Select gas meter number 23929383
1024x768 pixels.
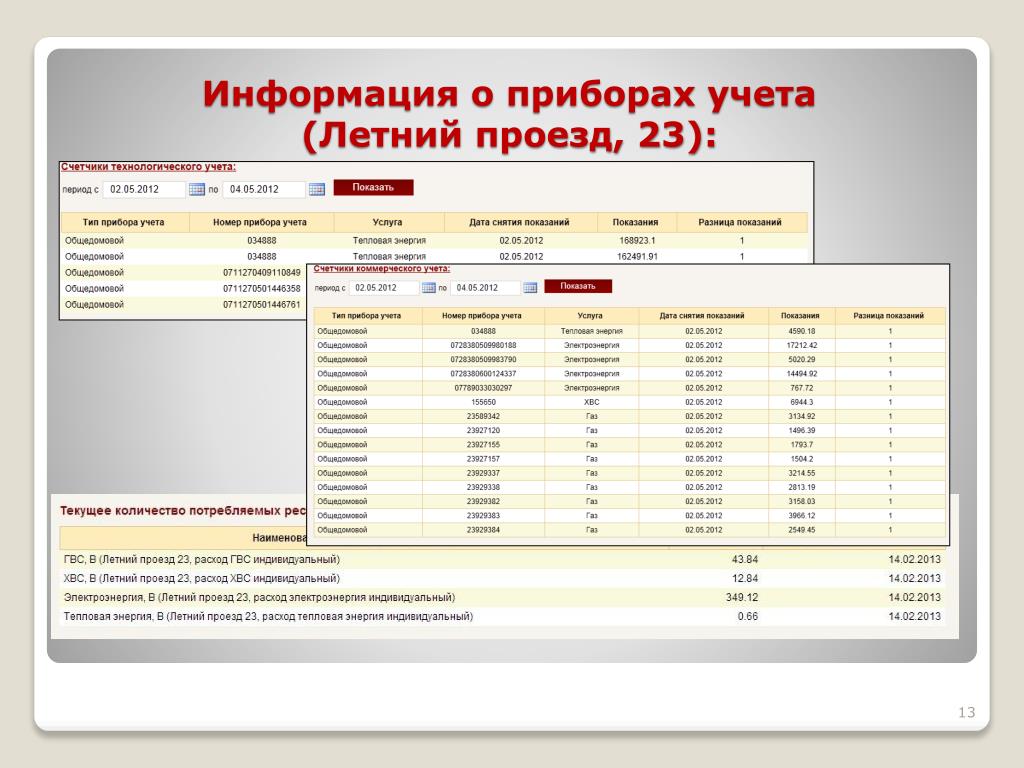pos(483,516)
